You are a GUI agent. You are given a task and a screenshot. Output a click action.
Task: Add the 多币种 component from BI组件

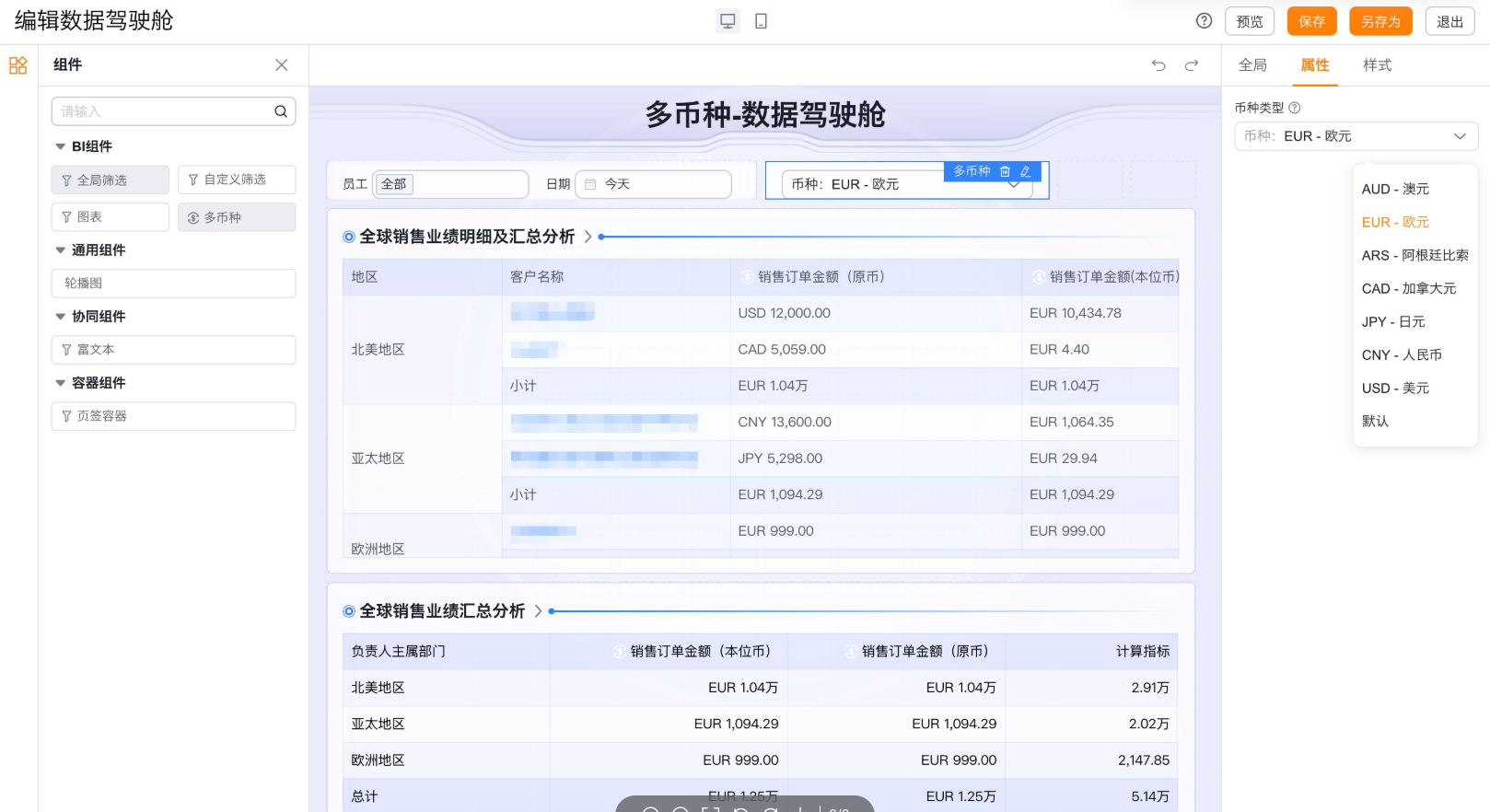point(237,217)
